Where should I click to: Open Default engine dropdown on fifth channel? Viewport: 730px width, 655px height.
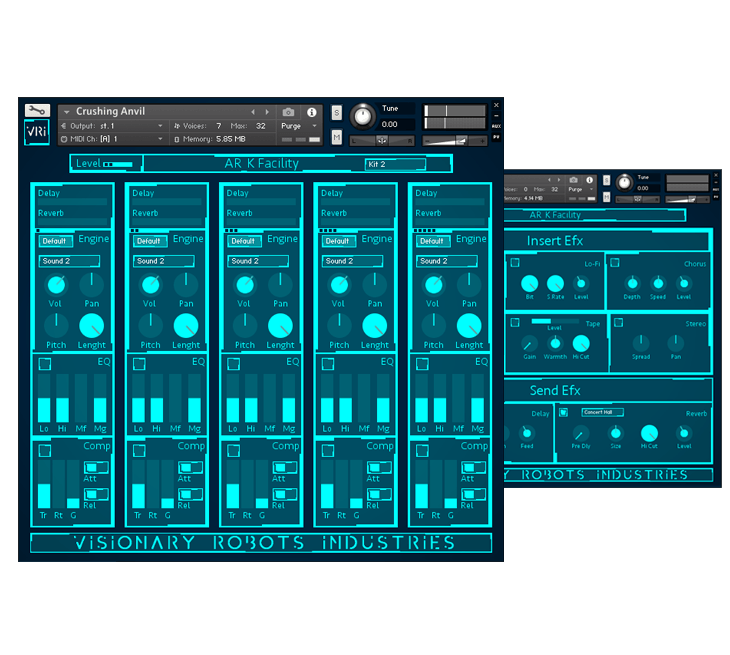[x=433, y=241]
